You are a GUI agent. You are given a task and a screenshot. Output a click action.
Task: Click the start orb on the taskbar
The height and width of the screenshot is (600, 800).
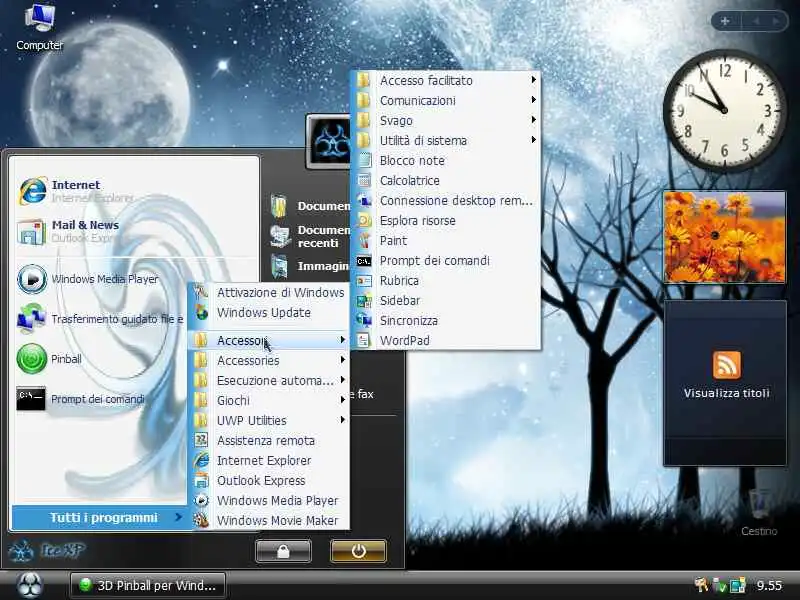click(31, 585)
